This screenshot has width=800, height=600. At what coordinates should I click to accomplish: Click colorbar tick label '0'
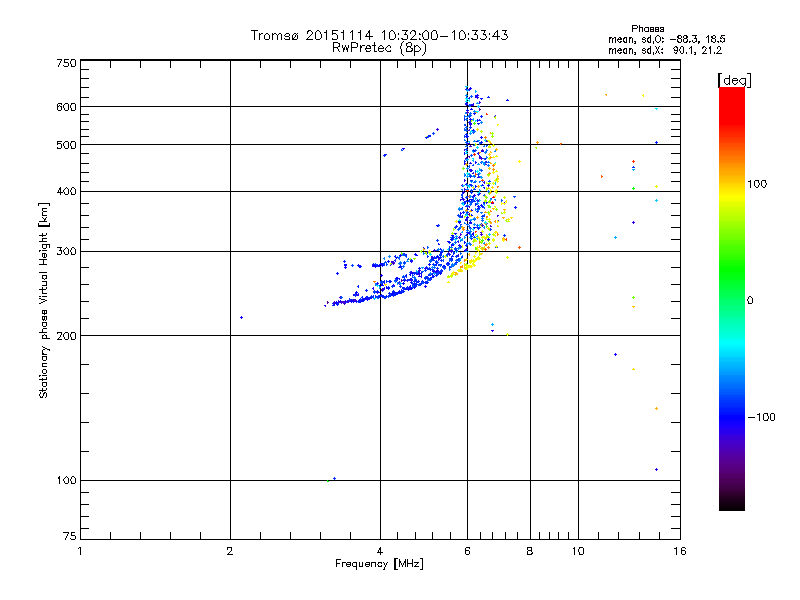750,301
